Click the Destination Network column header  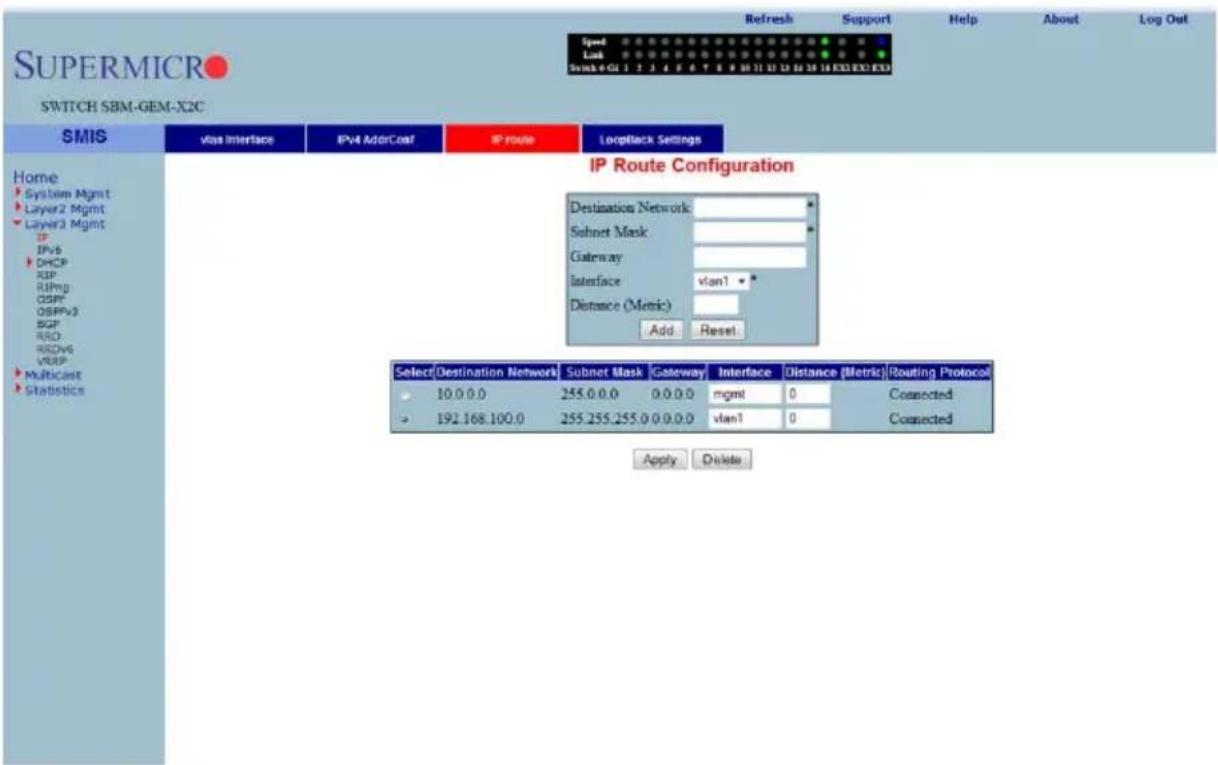coord(495,372)
